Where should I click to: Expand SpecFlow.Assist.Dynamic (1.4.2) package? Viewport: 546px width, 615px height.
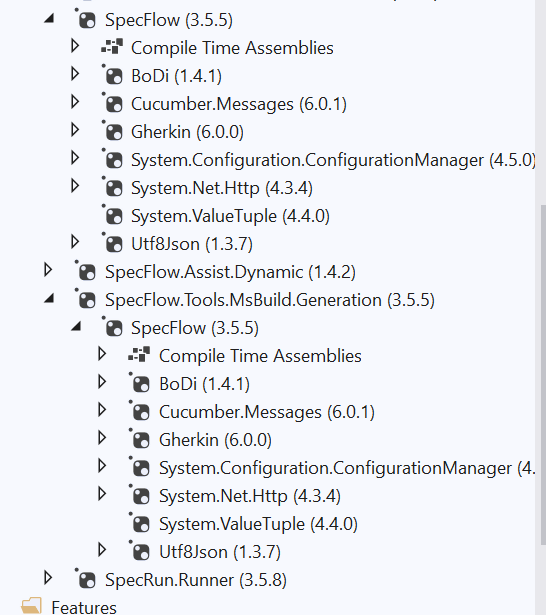tap(48, 270)
